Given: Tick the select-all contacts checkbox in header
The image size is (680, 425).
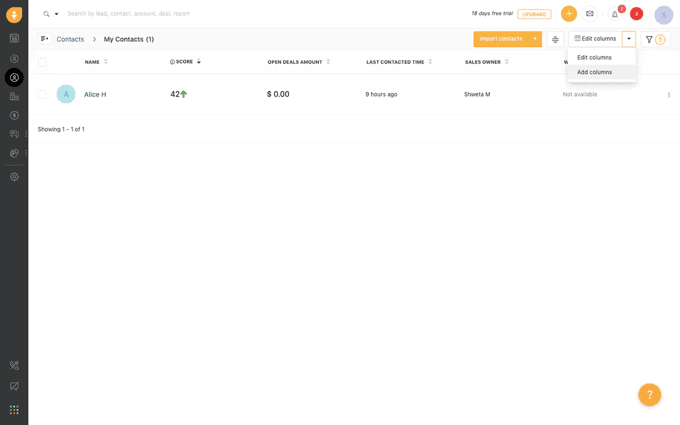Looking at the screenshot, I should (x=42, y=62).
